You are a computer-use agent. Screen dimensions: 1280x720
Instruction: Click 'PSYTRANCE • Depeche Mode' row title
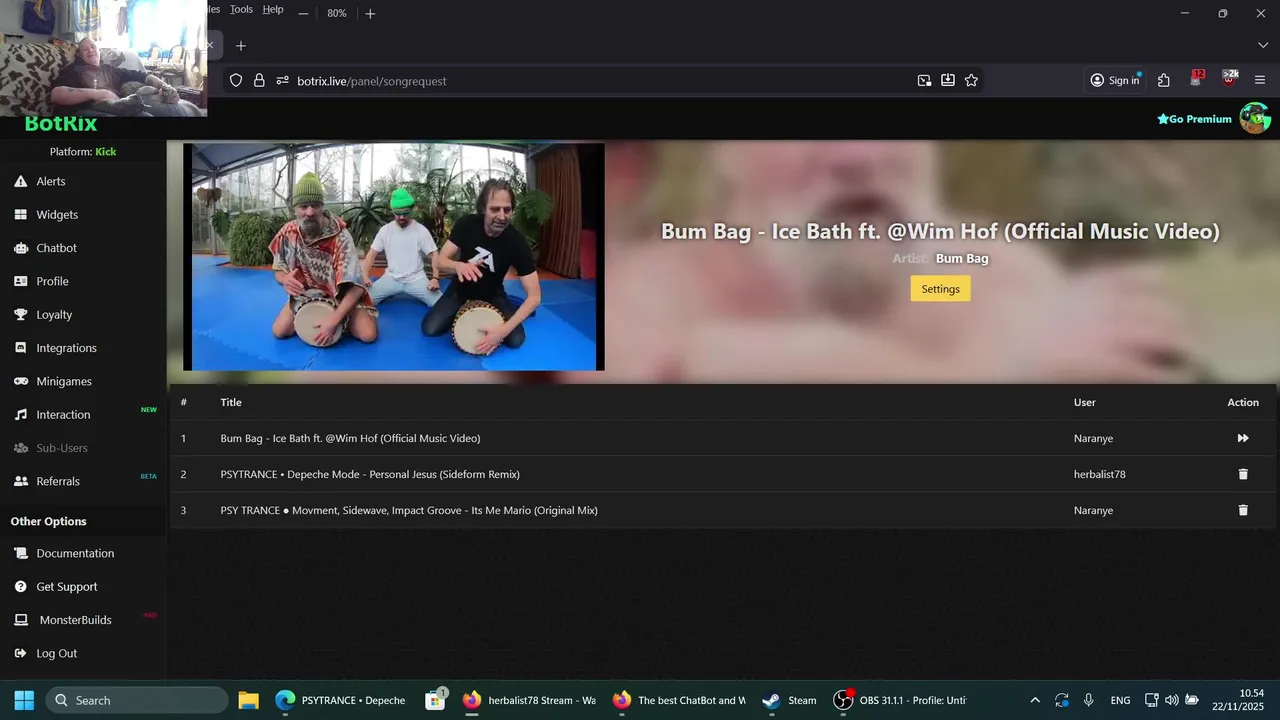tap(370, 474)
